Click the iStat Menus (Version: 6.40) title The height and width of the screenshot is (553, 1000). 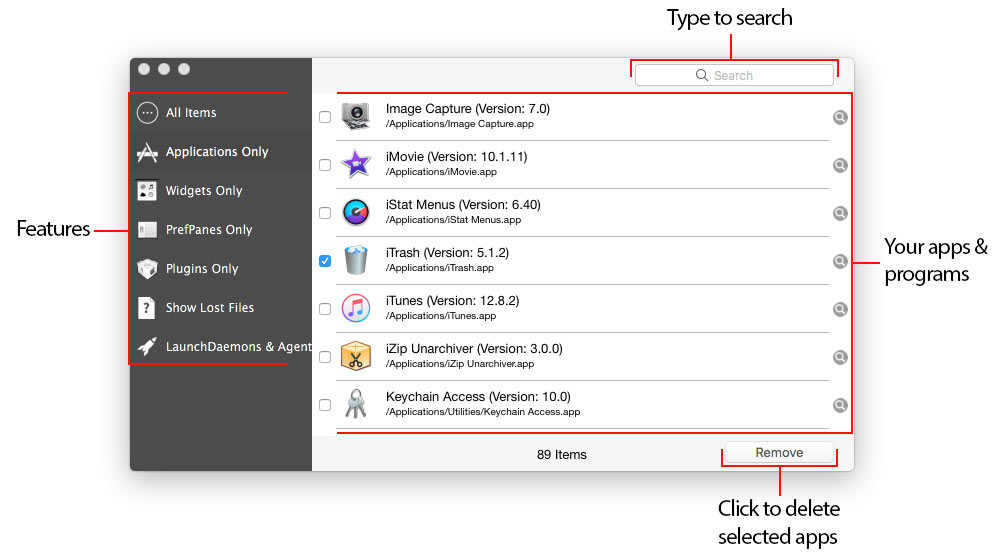(x=463, y=205)
